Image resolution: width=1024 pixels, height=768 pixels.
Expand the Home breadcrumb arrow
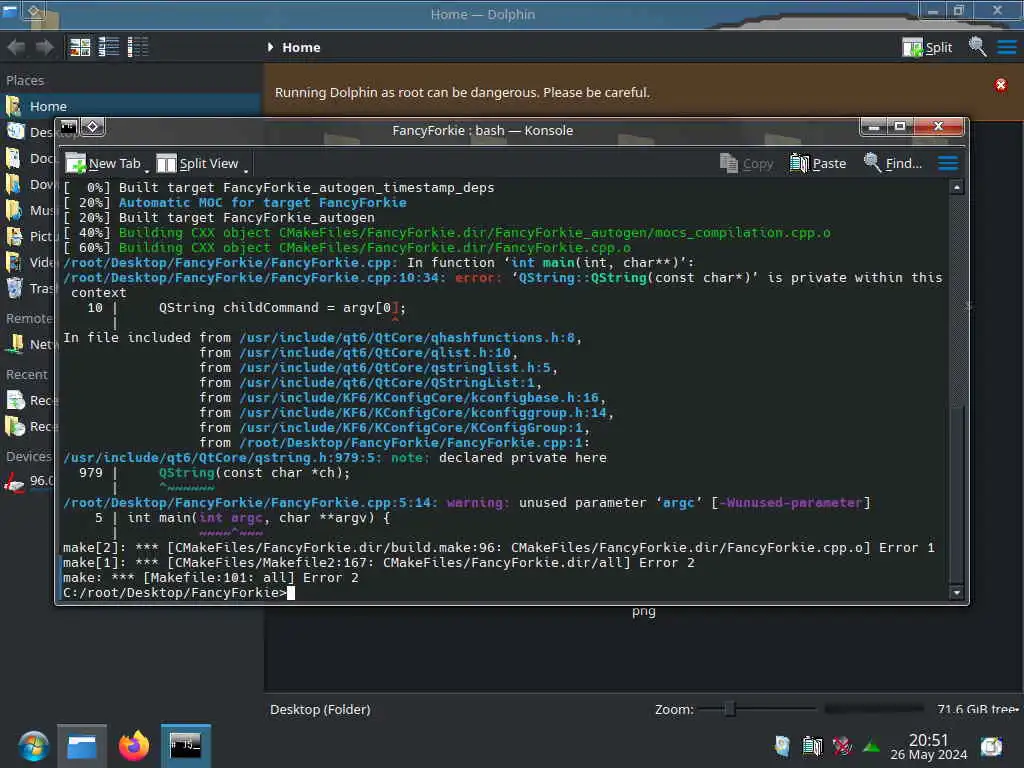coord(270,47)
